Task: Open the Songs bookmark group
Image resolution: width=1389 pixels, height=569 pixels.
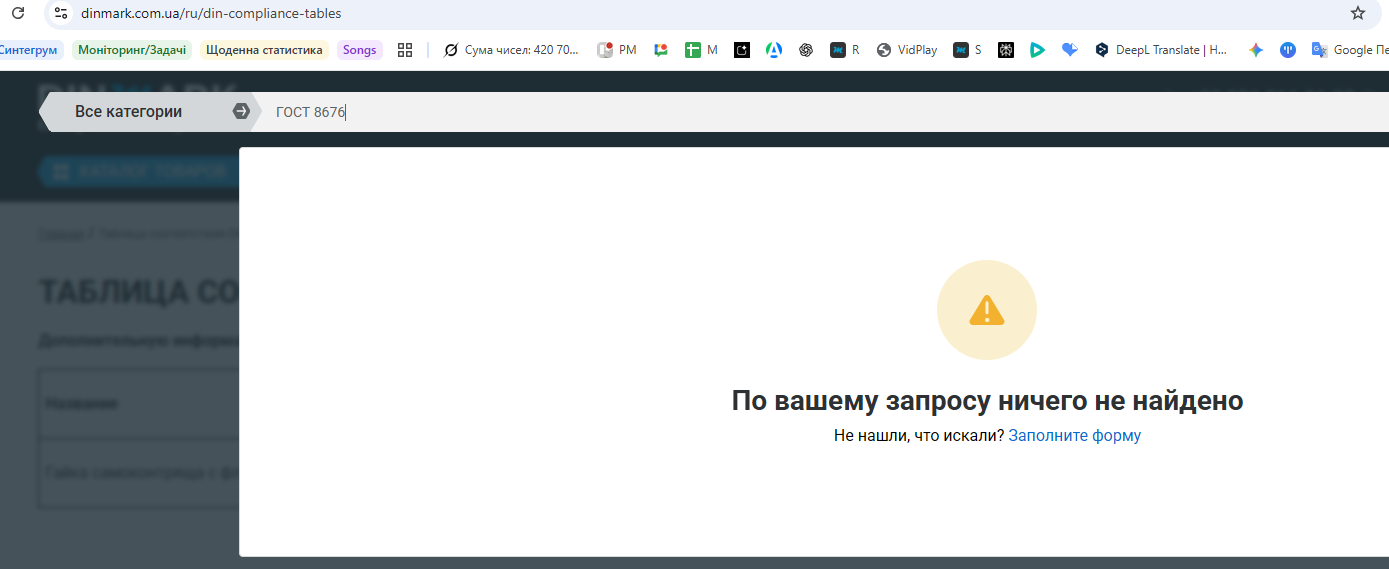Action: point(360,50)
